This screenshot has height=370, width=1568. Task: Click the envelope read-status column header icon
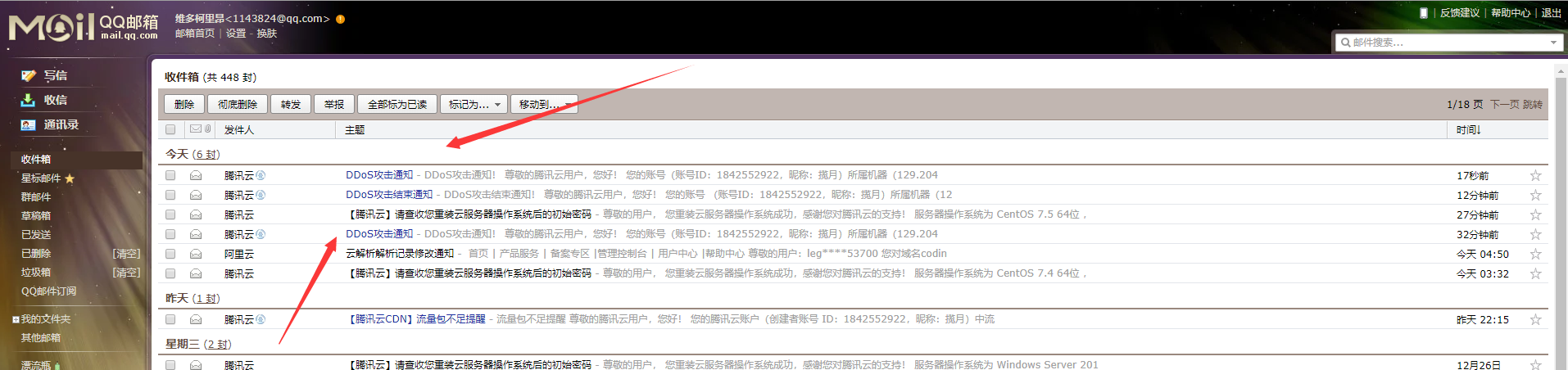[196, 129]
